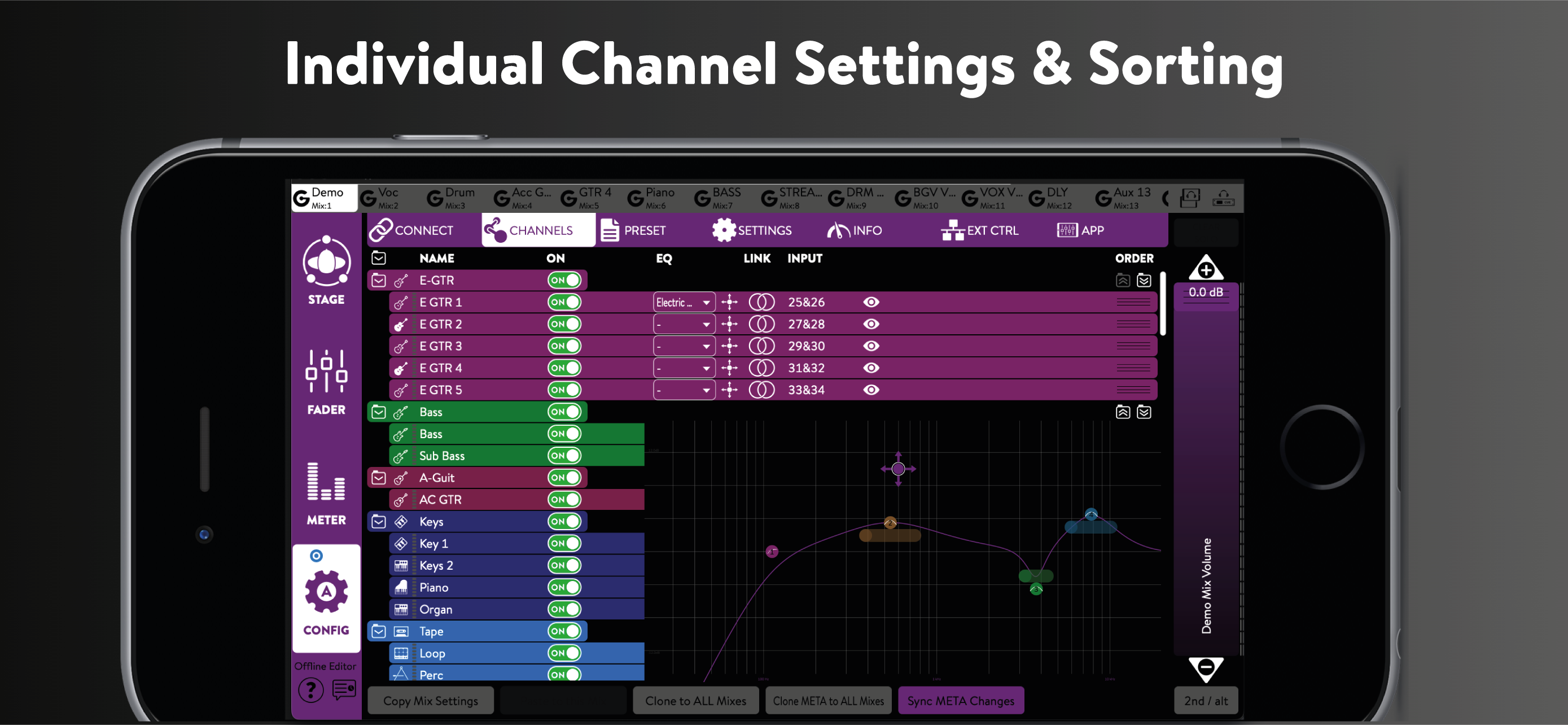
Task: Click the 0.0 dB volume fader handle
Action: pyautogui.click(x=1206, y=296)
